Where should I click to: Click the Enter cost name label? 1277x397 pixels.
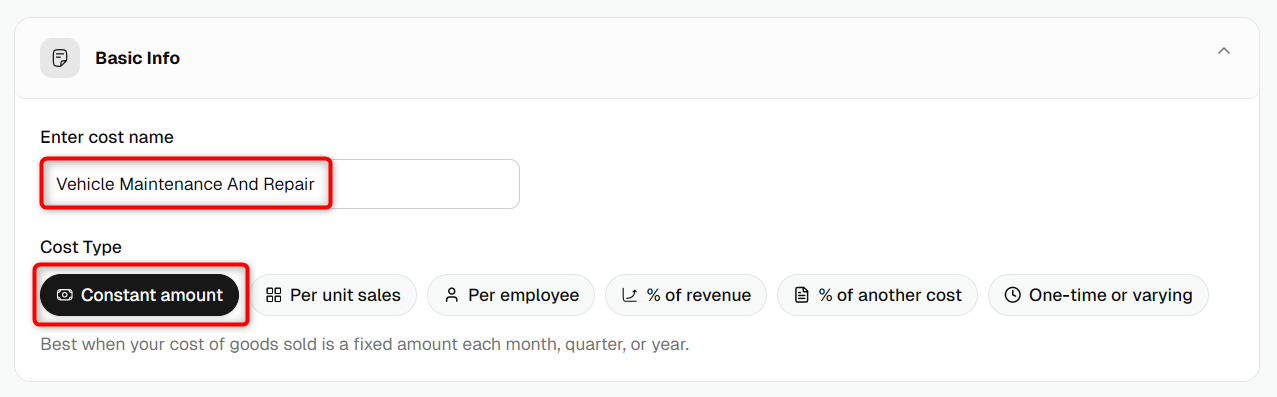coord(107,137)
